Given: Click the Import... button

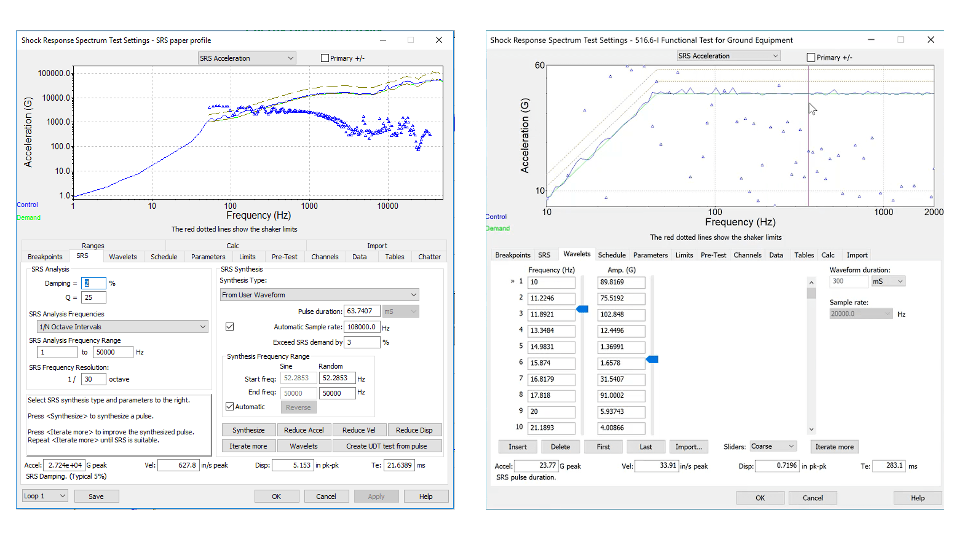Looking at the screenshot, I should point(689,447).
